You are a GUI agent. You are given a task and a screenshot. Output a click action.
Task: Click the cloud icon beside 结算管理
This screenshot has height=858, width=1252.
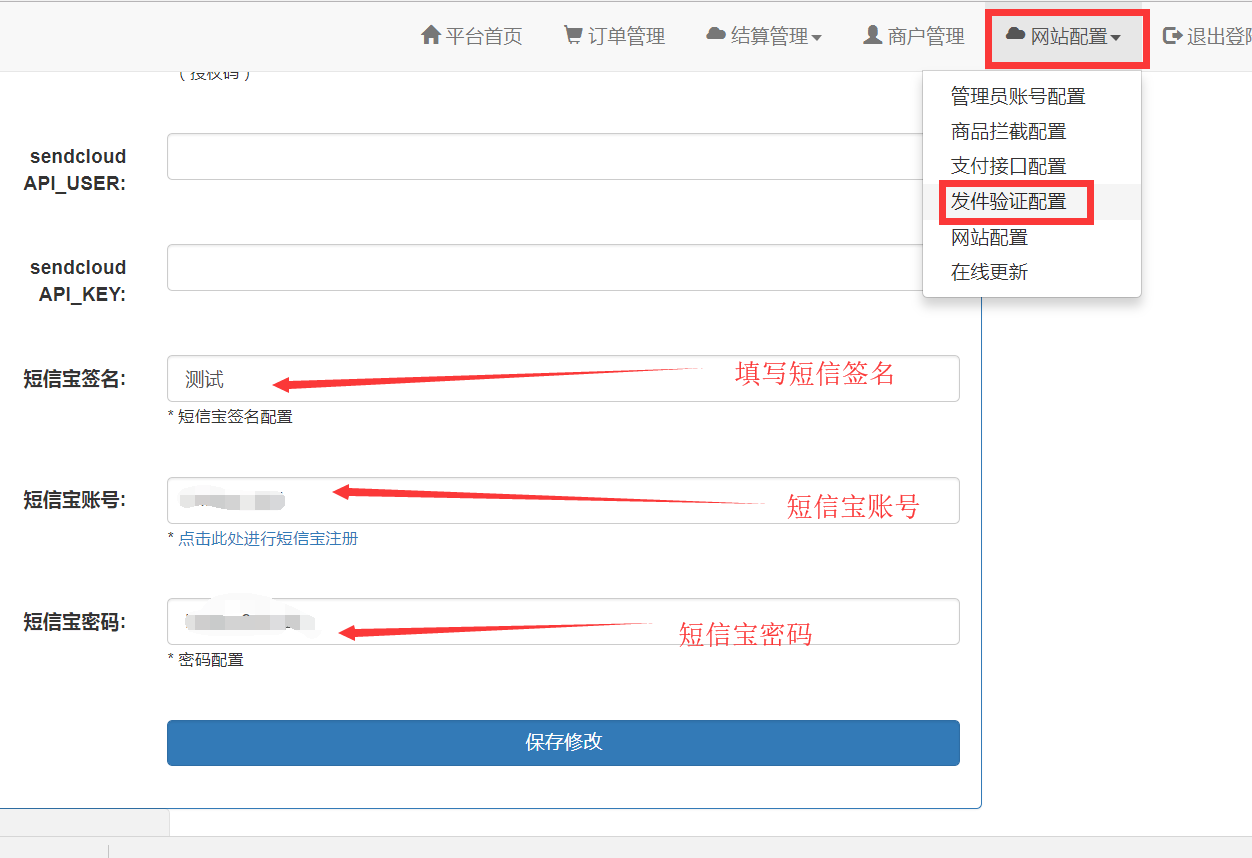716,35
